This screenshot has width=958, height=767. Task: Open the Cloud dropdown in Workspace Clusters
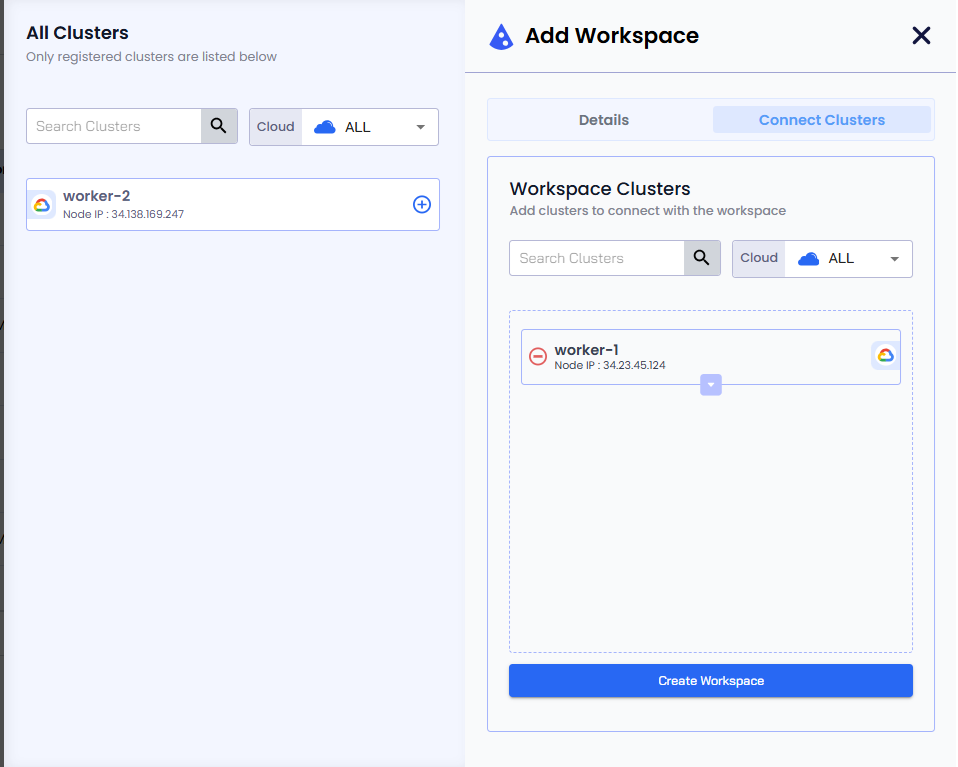[894, 258]
